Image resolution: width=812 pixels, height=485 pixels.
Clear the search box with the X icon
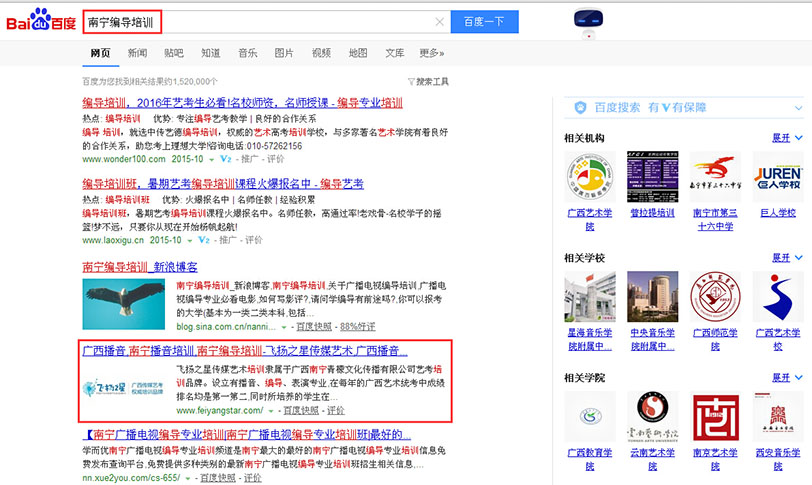pyautogui.click(x=440, y=22)
